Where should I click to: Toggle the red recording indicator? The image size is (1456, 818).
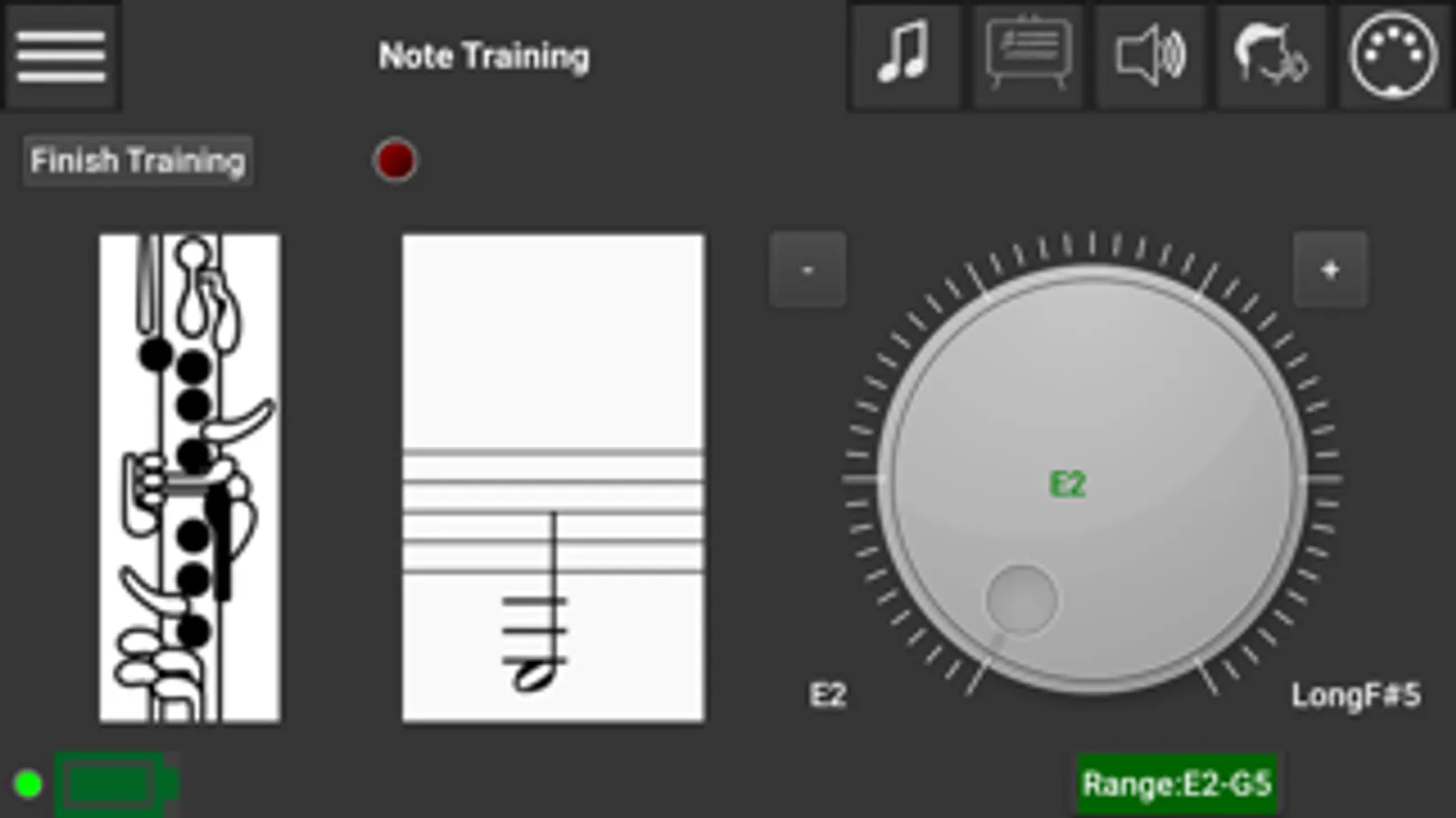pos(397,160)
